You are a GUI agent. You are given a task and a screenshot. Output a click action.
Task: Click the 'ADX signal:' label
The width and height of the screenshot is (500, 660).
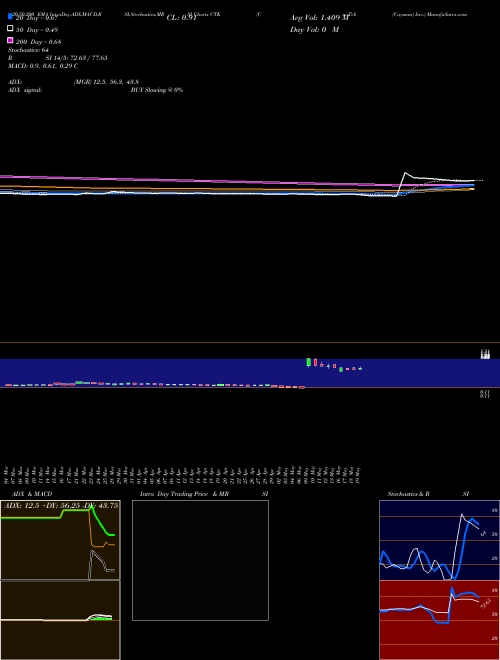tap(25, 90)
